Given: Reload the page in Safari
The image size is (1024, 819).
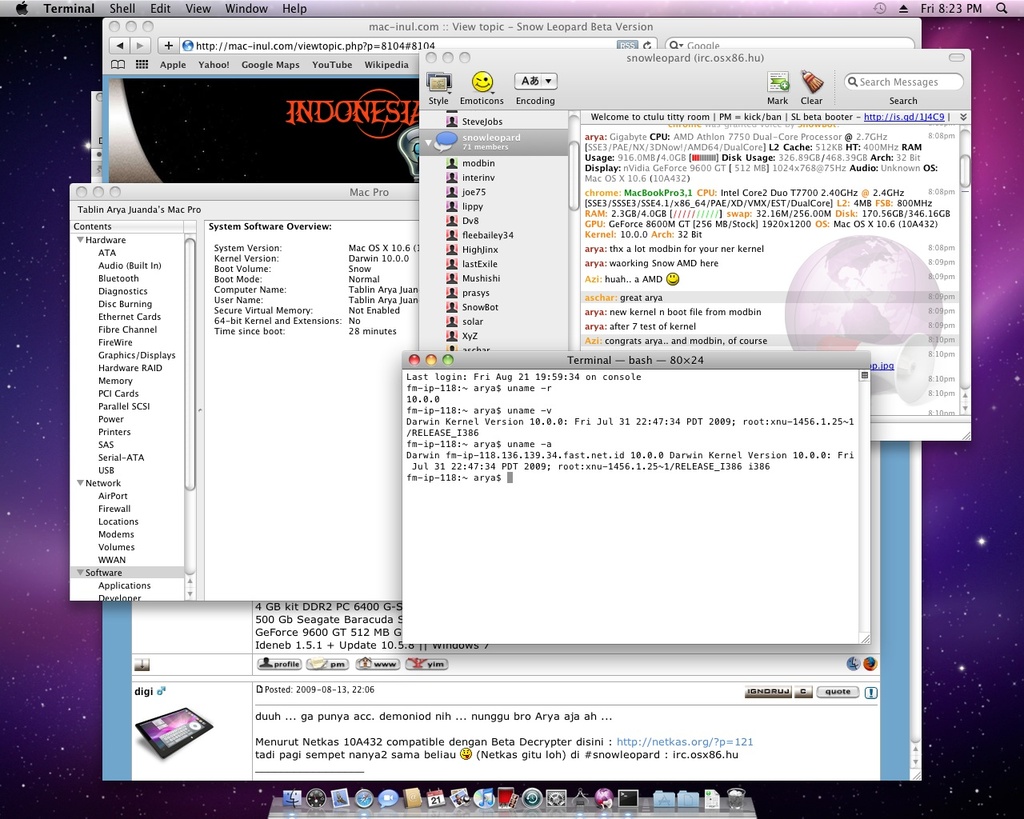Looking at the screenshot, I should click(647, 46).
